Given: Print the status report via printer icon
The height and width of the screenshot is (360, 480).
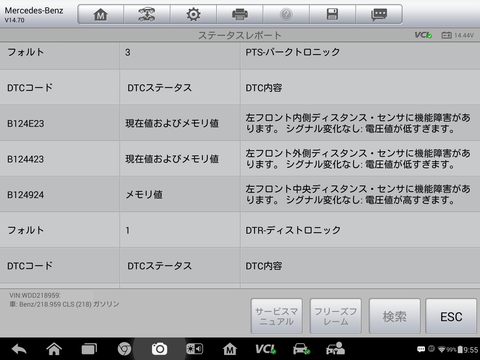Looking at the screenshot, I should [240, 14].
